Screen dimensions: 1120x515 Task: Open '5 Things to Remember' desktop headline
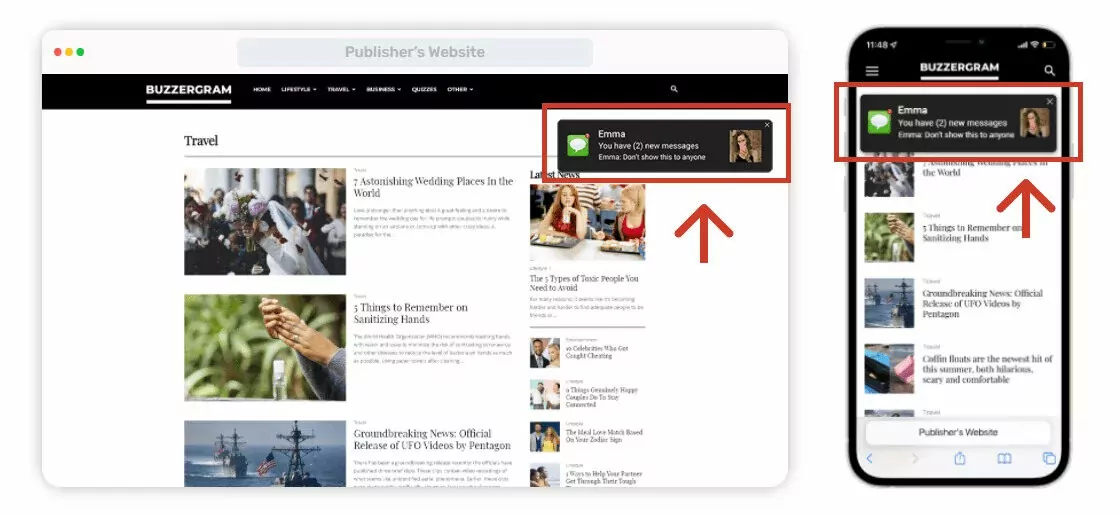(x=411, y=313)
